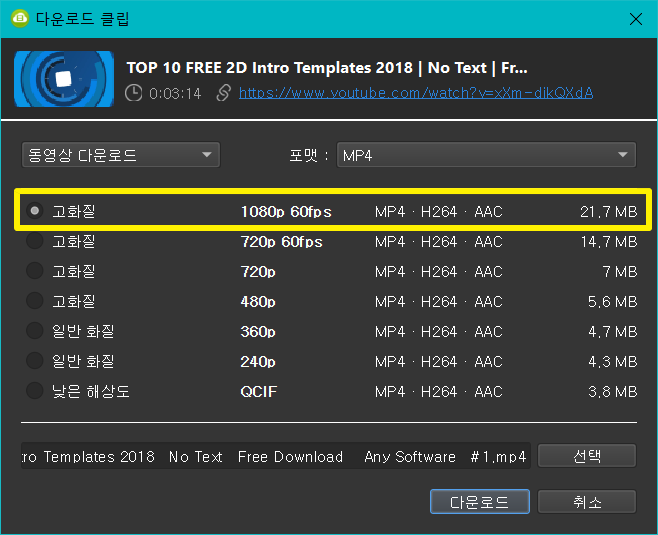The width and height of the screenshot is (658, 535).
Task: Select the 240p radio button
Action: point(35,360)
